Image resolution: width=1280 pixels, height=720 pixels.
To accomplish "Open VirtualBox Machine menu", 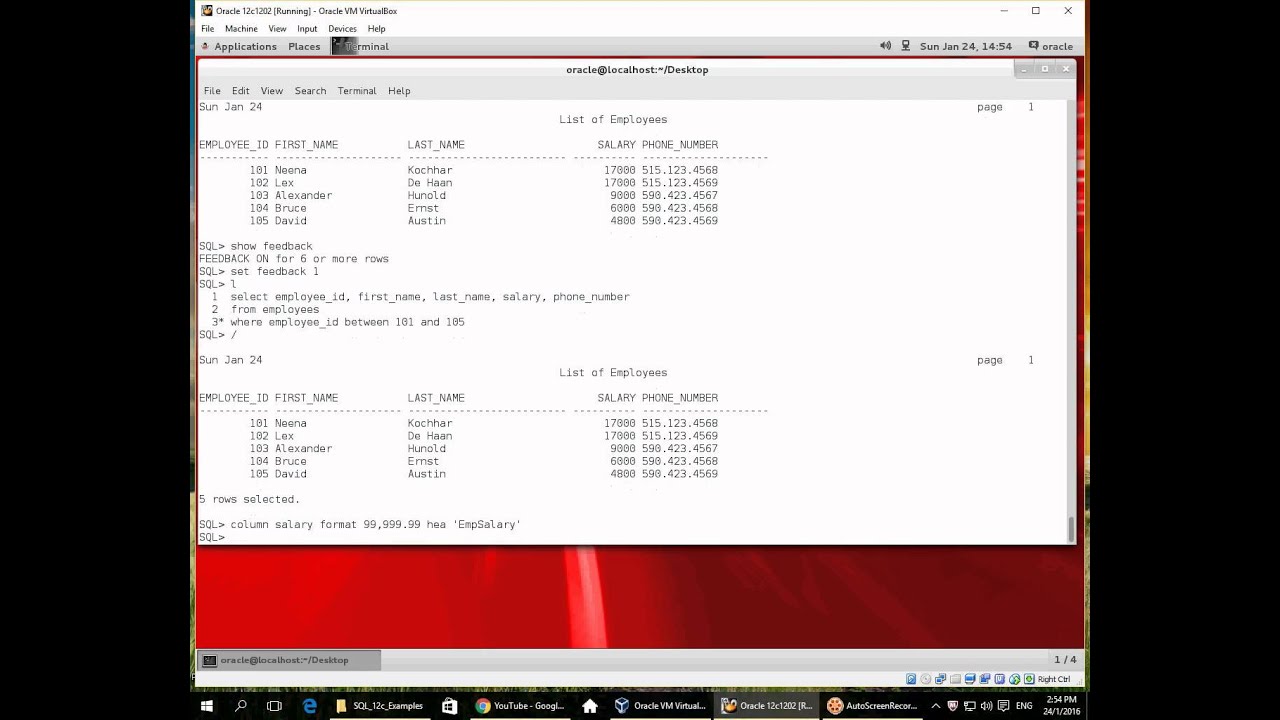I will 241,29.
